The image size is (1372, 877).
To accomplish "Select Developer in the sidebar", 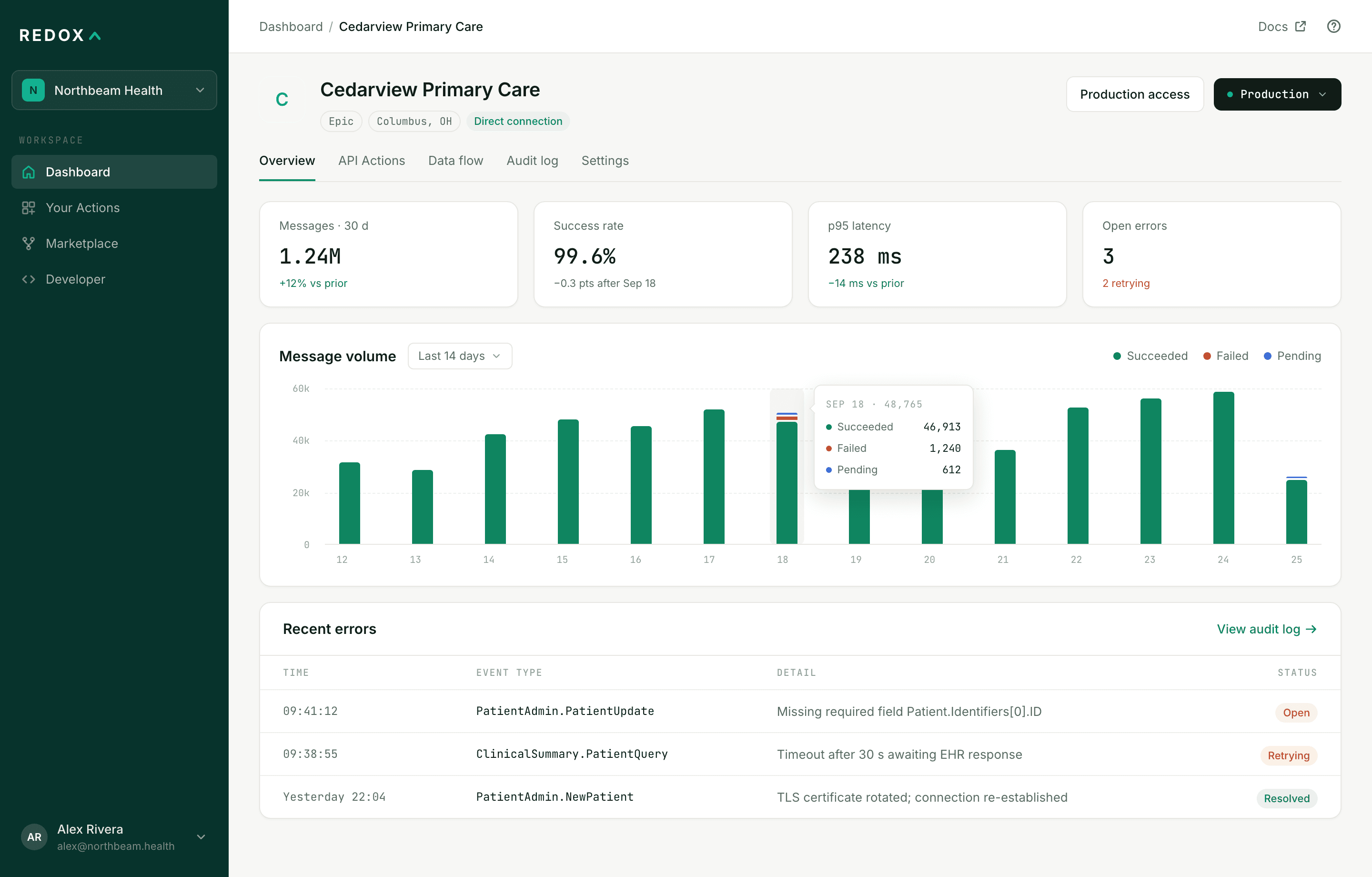I will (114, 279).
